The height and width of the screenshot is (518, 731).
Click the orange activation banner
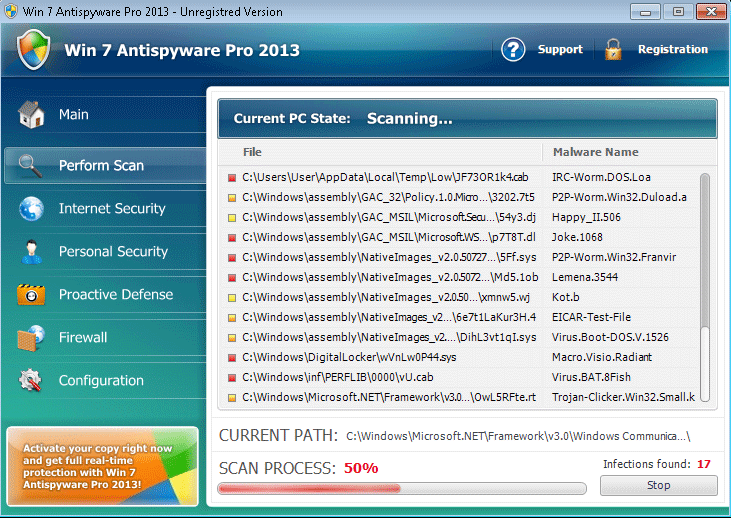tap(100, 466)
